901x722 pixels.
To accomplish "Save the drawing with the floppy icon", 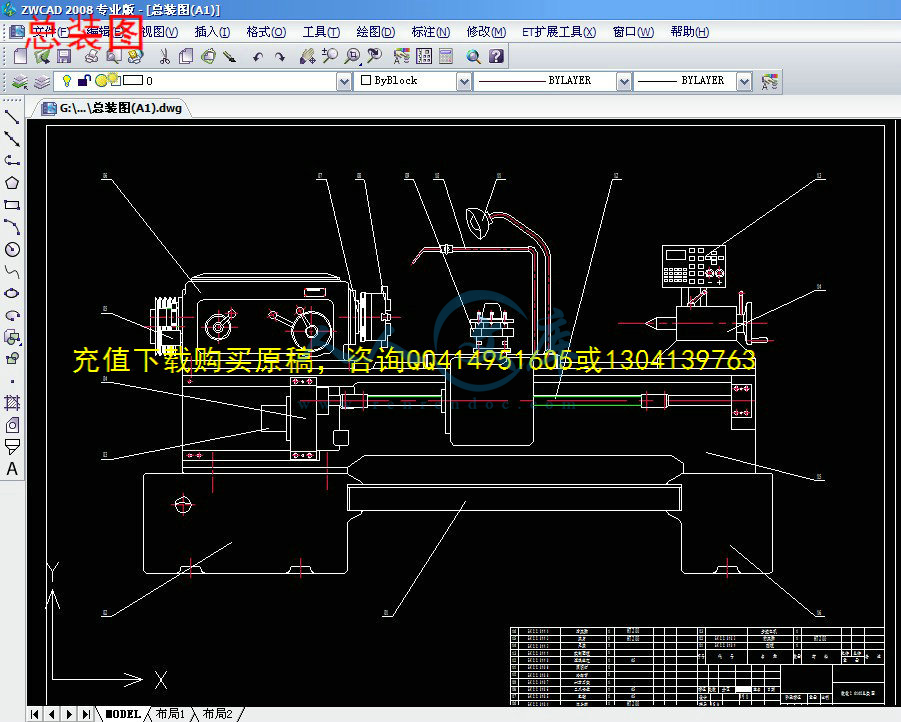I will point(64,56).
